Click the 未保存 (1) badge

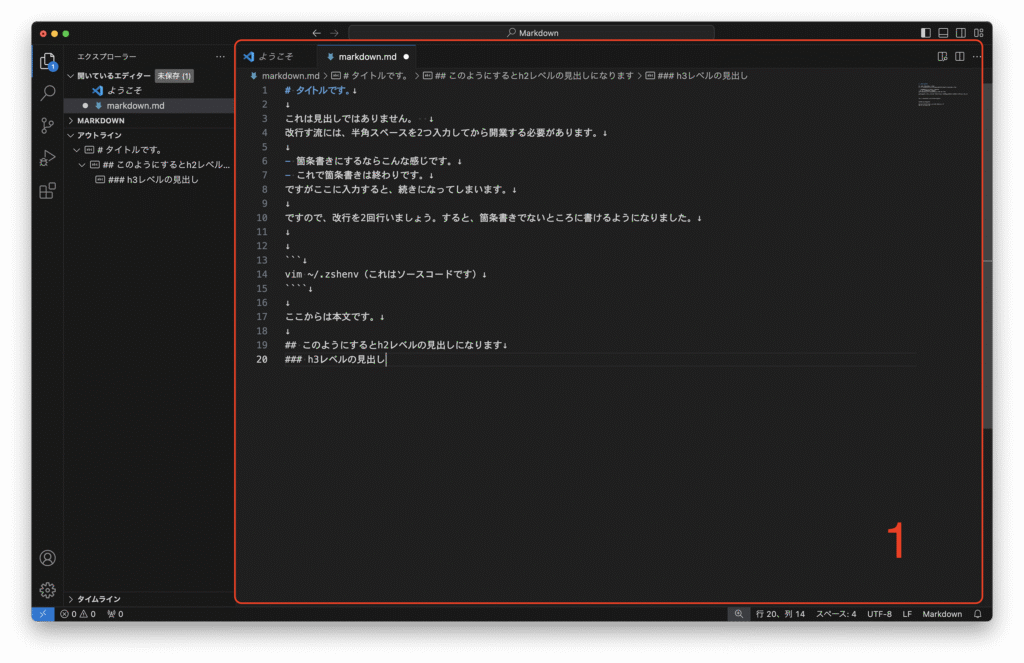(174, 76)
